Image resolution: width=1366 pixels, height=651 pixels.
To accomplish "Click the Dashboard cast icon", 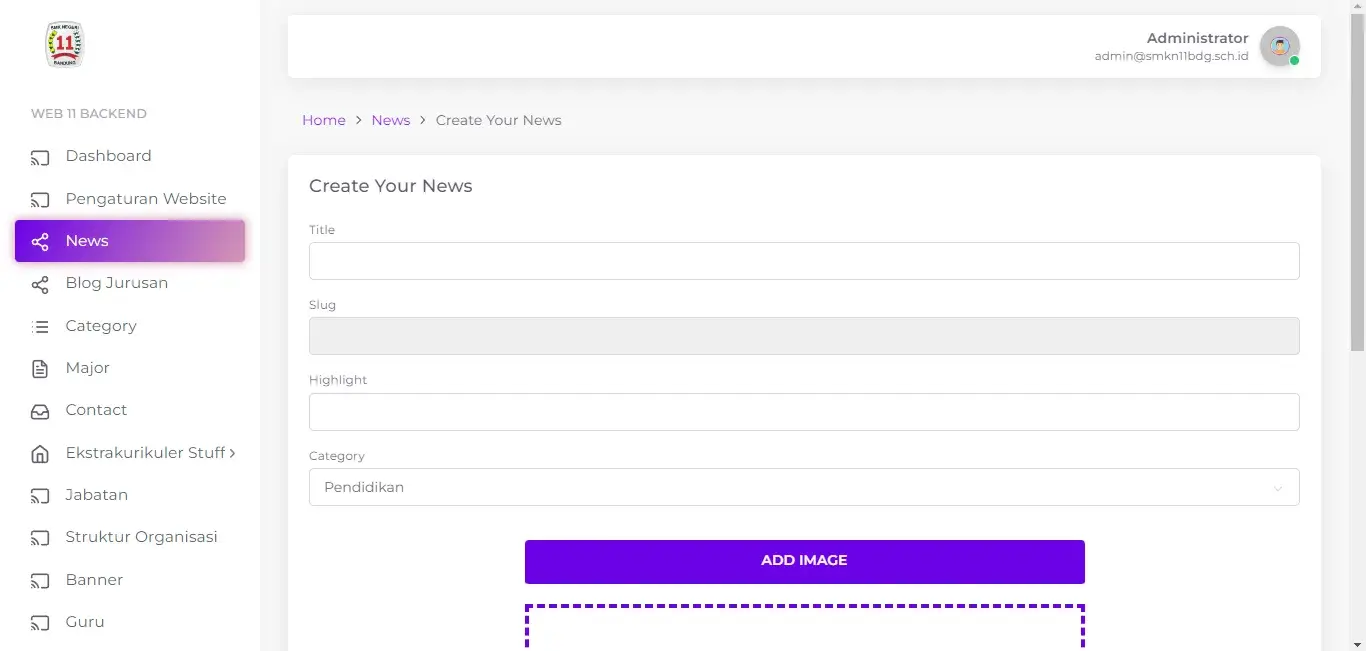I will tap(40, 157).
